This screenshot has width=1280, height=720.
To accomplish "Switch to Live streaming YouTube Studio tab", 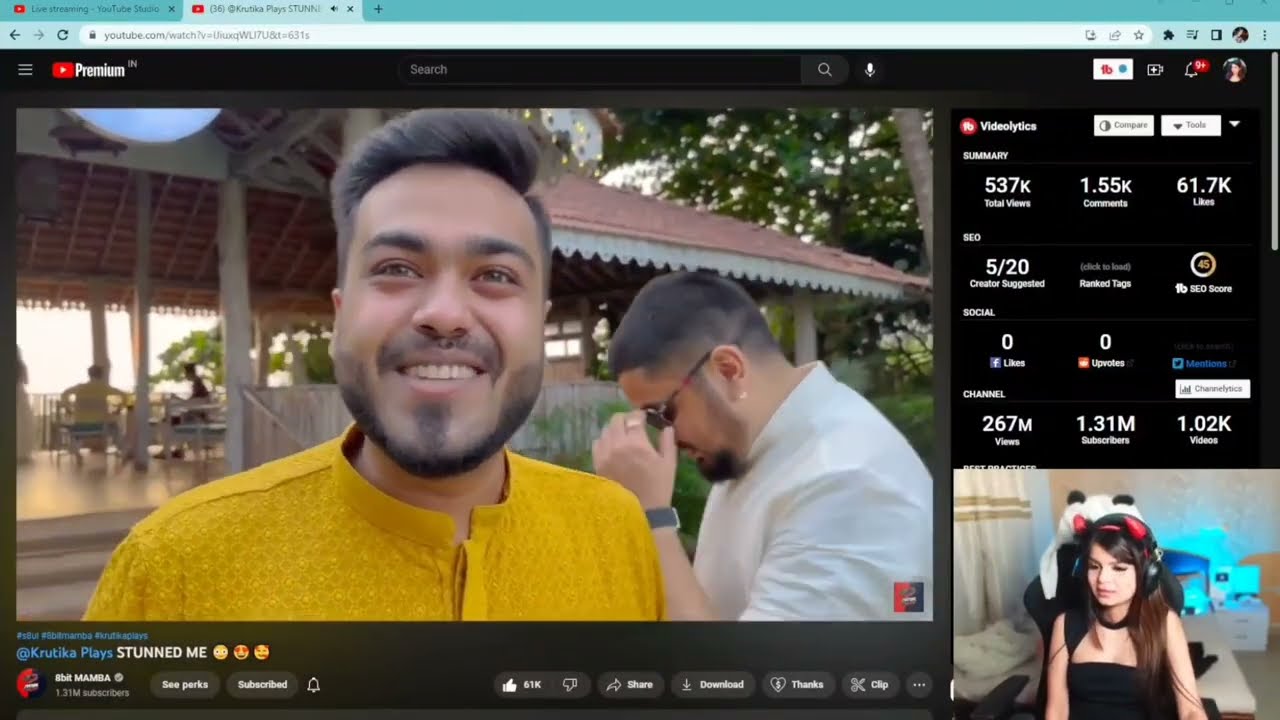I will pyautogui.click(x=95, y=9).
